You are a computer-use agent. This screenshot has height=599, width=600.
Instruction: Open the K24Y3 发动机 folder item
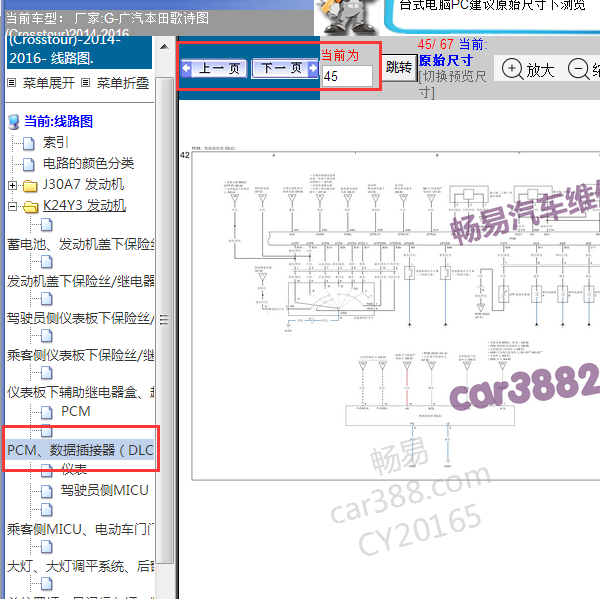(x=85, y=206)
